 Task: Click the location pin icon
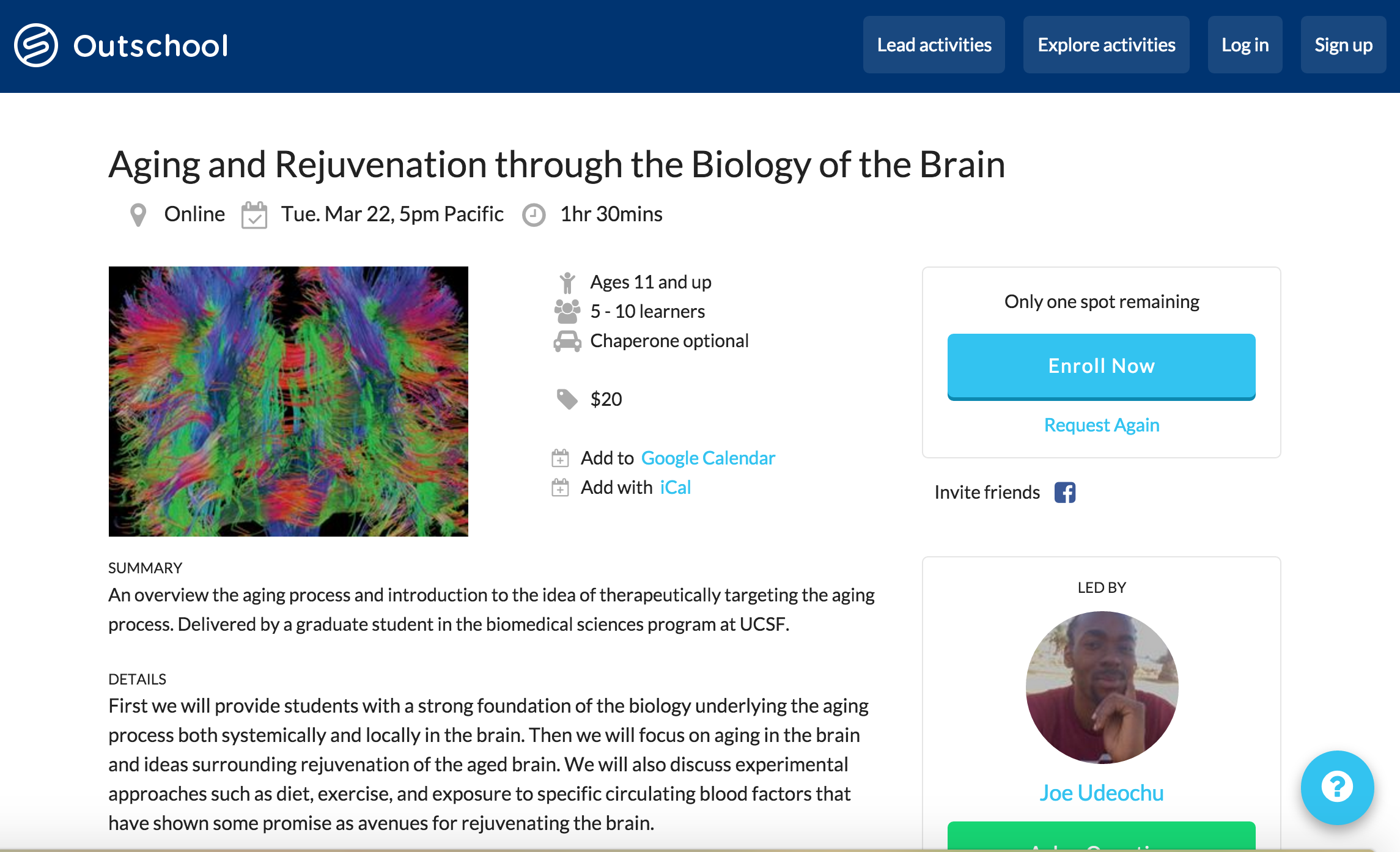click(x=138, y=215)
